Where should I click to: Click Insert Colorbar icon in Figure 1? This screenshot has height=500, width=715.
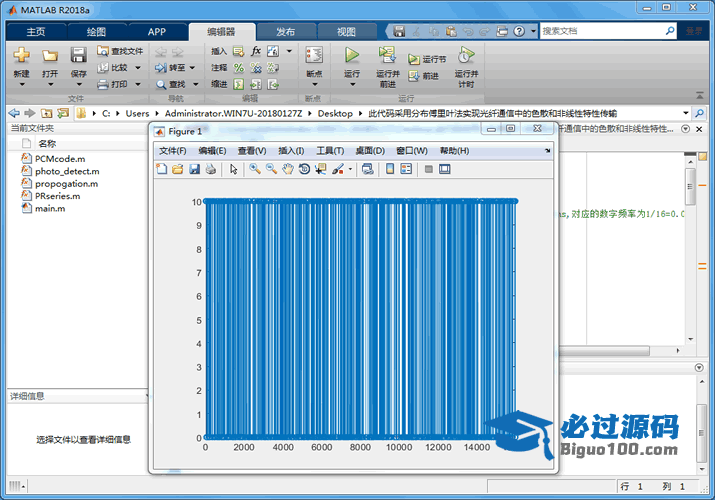(x=390, y=169)
